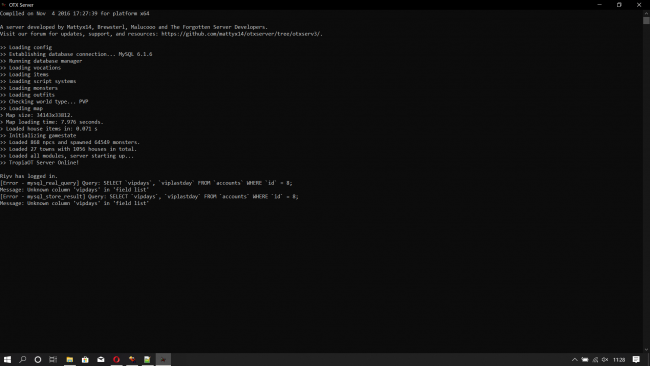Click the console scrollbar down arrow
The image size is (650, 366).
[646, 350]
